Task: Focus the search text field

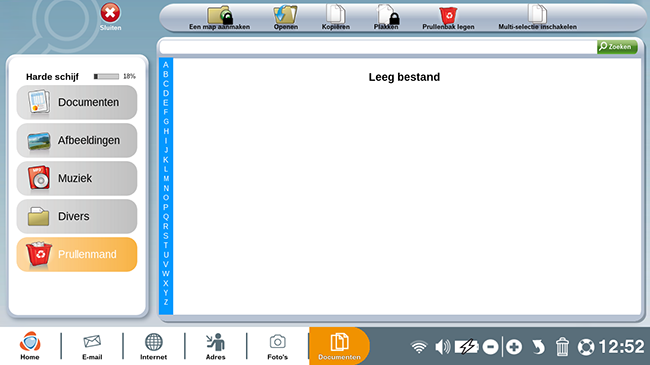Action: point(378,47)
